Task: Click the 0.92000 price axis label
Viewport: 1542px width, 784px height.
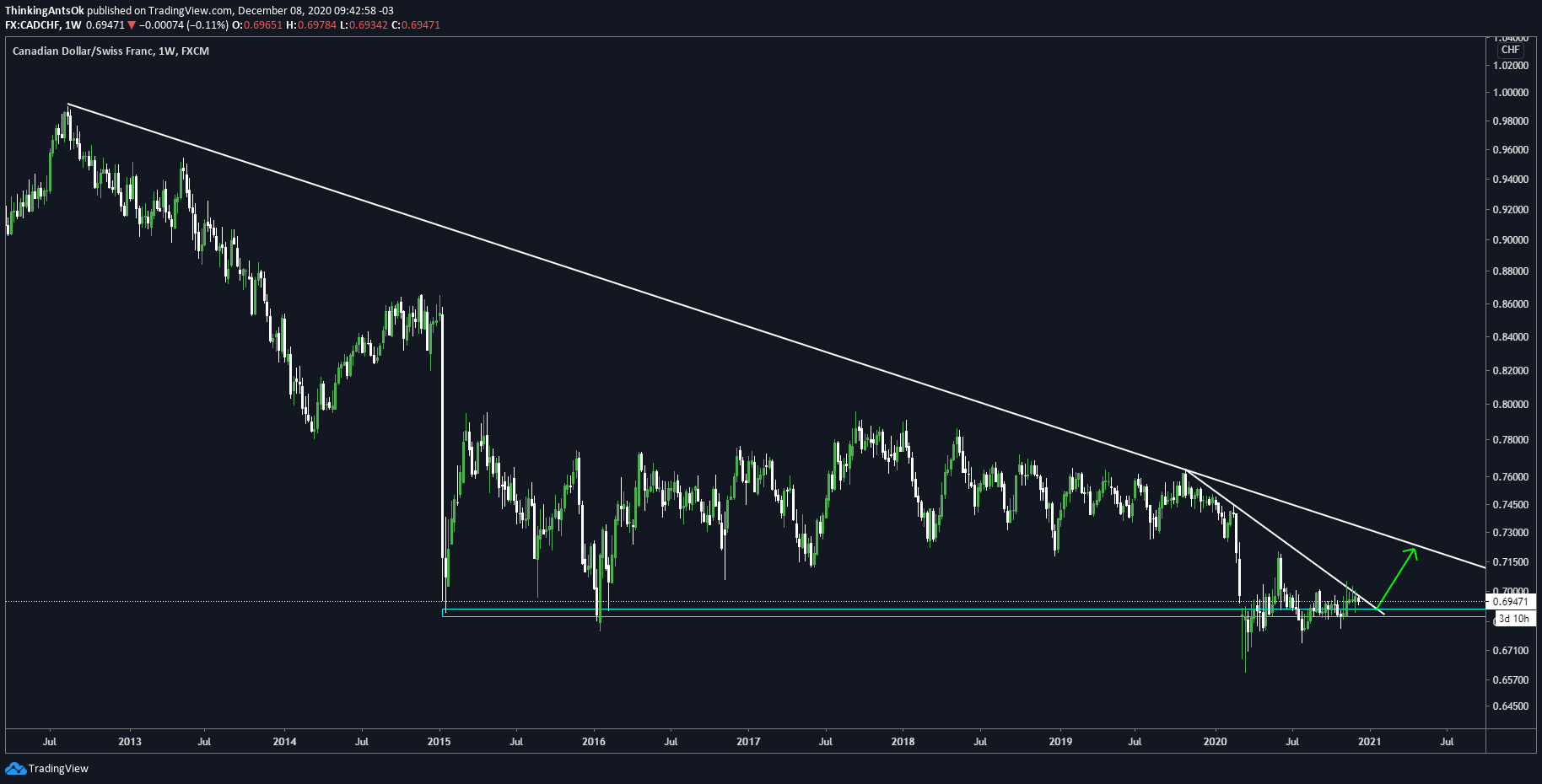Action: (1511, 210)
